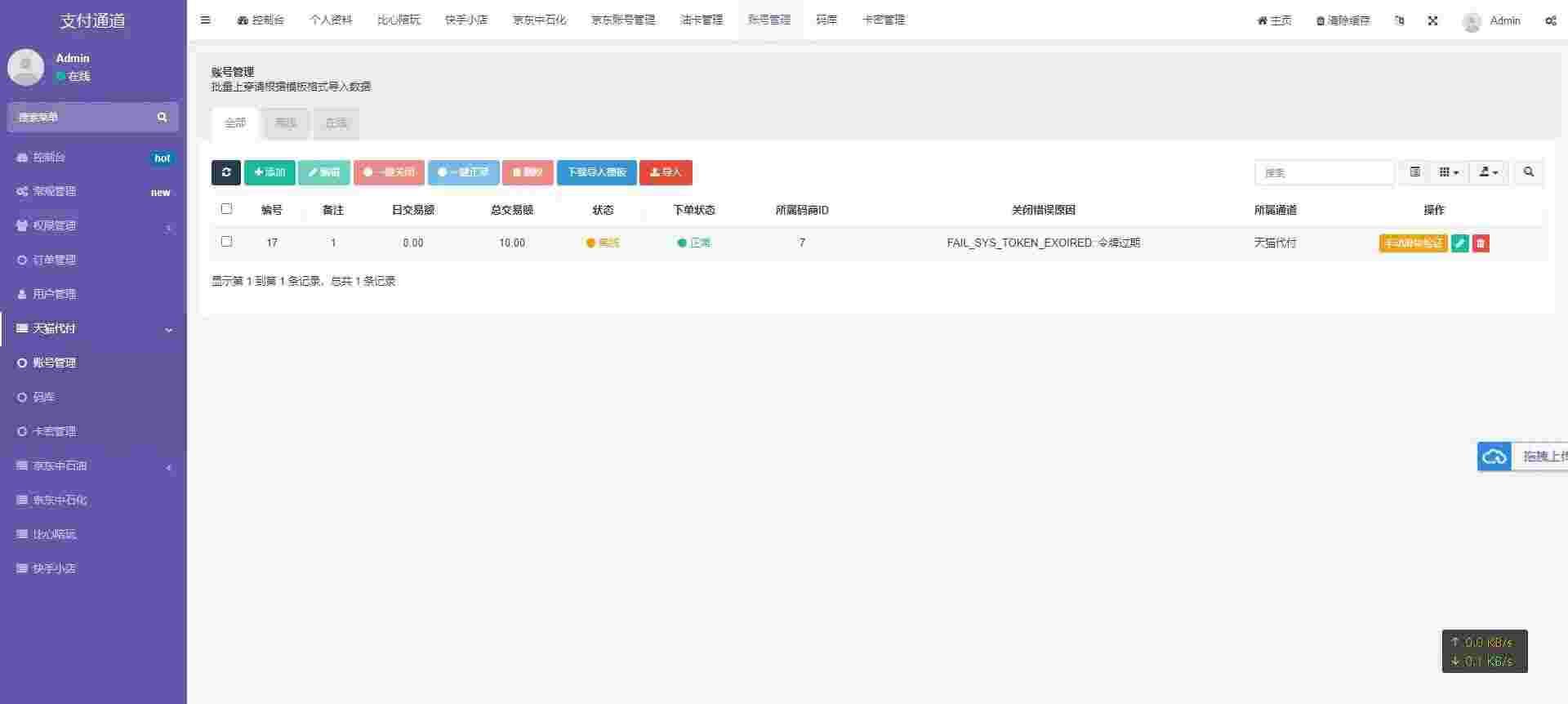
Task: Open the columns grid dropdown
Action: [x=1449, y=172]
